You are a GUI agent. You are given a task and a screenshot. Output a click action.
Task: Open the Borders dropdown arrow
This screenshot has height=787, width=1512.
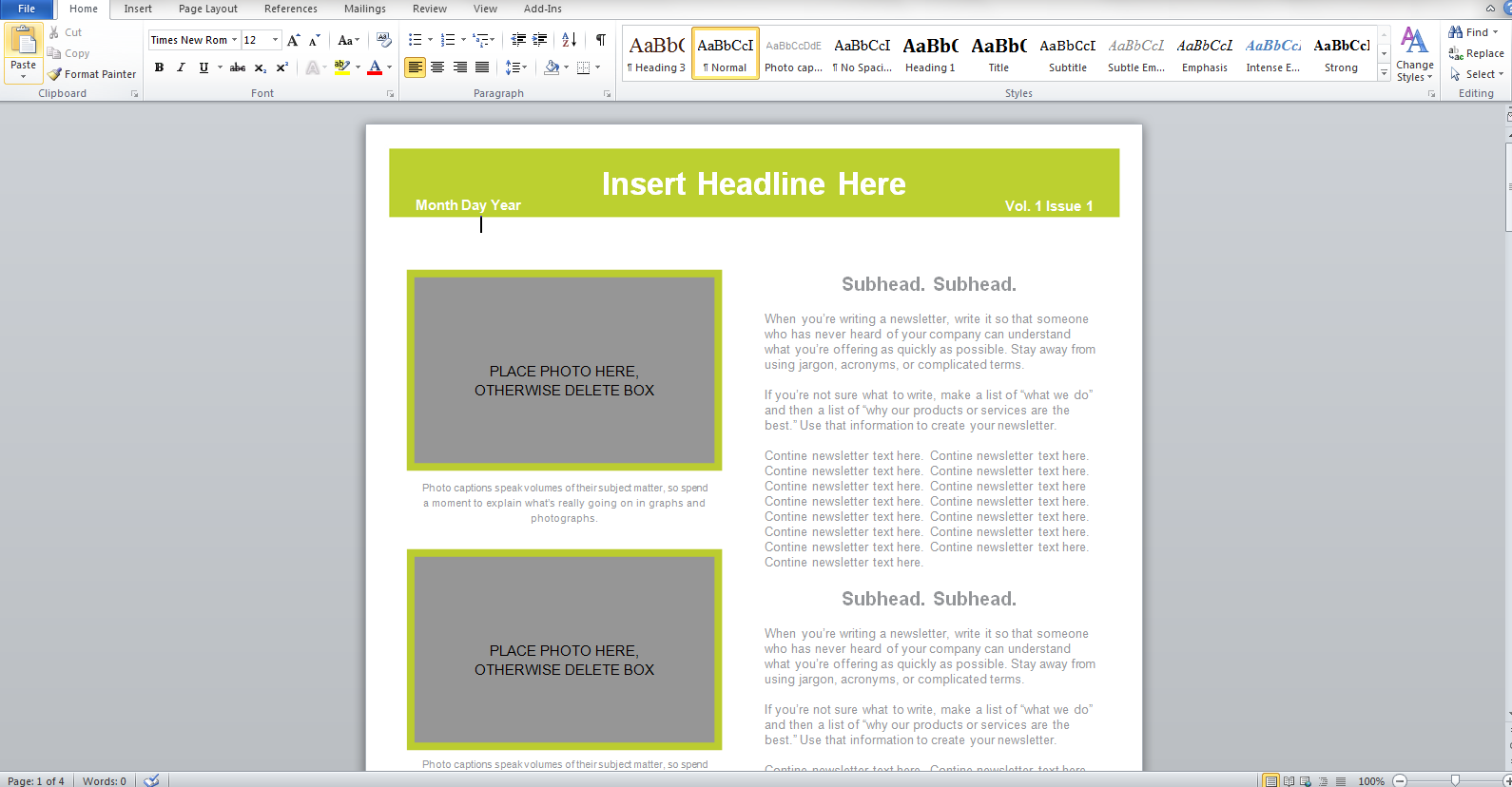tap(597, 67)
